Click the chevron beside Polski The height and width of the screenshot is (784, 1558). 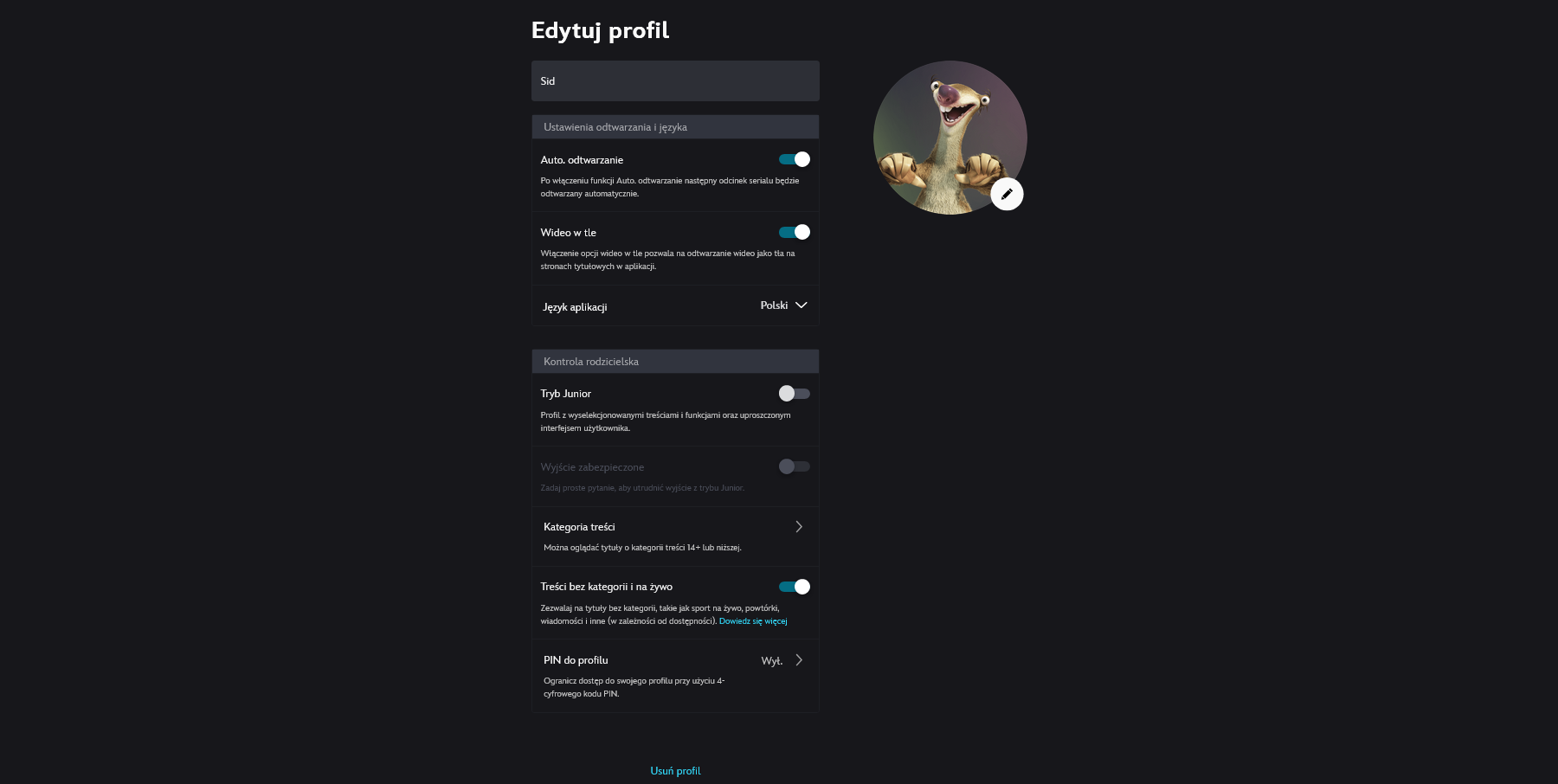pyautogui.click(x=802, y=305)
